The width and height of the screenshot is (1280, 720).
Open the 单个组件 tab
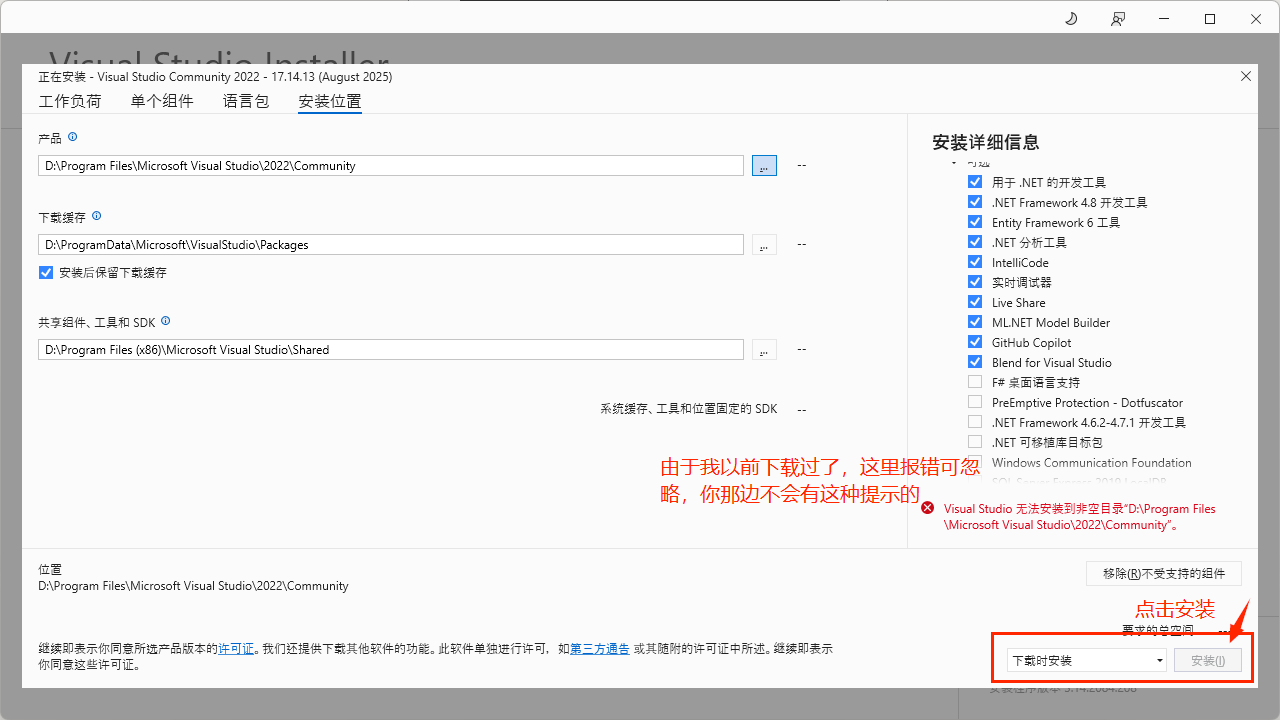pyautogui.click(x=162, y=101)
